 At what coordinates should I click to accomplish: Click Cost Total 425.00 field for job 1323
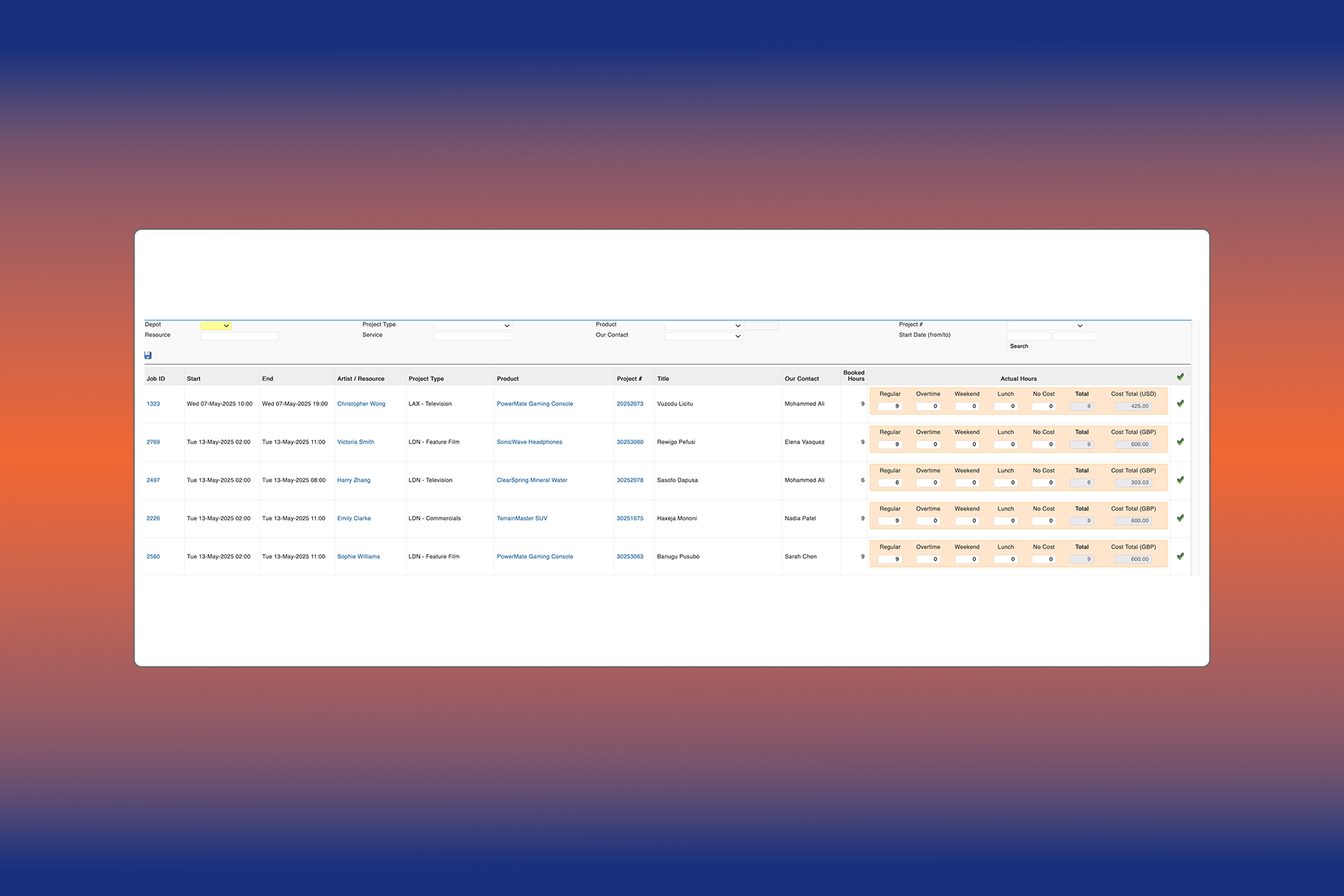[1133, 406]
